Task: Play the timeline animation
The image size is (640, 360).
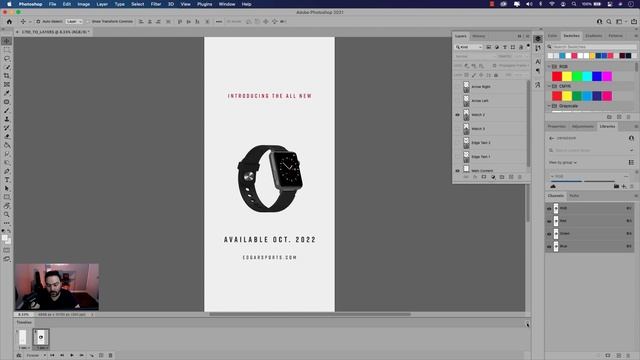Action: pyautogui.click(x=72, y=356)
